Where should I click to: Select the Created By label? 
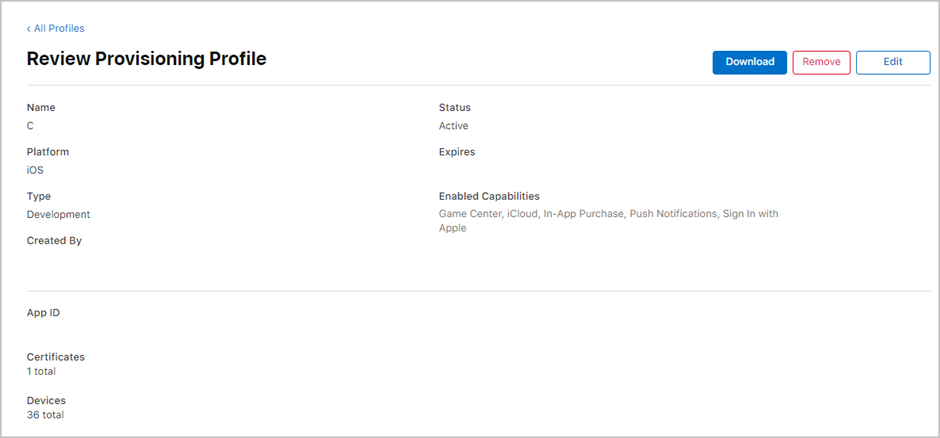[x=54, y=241]
